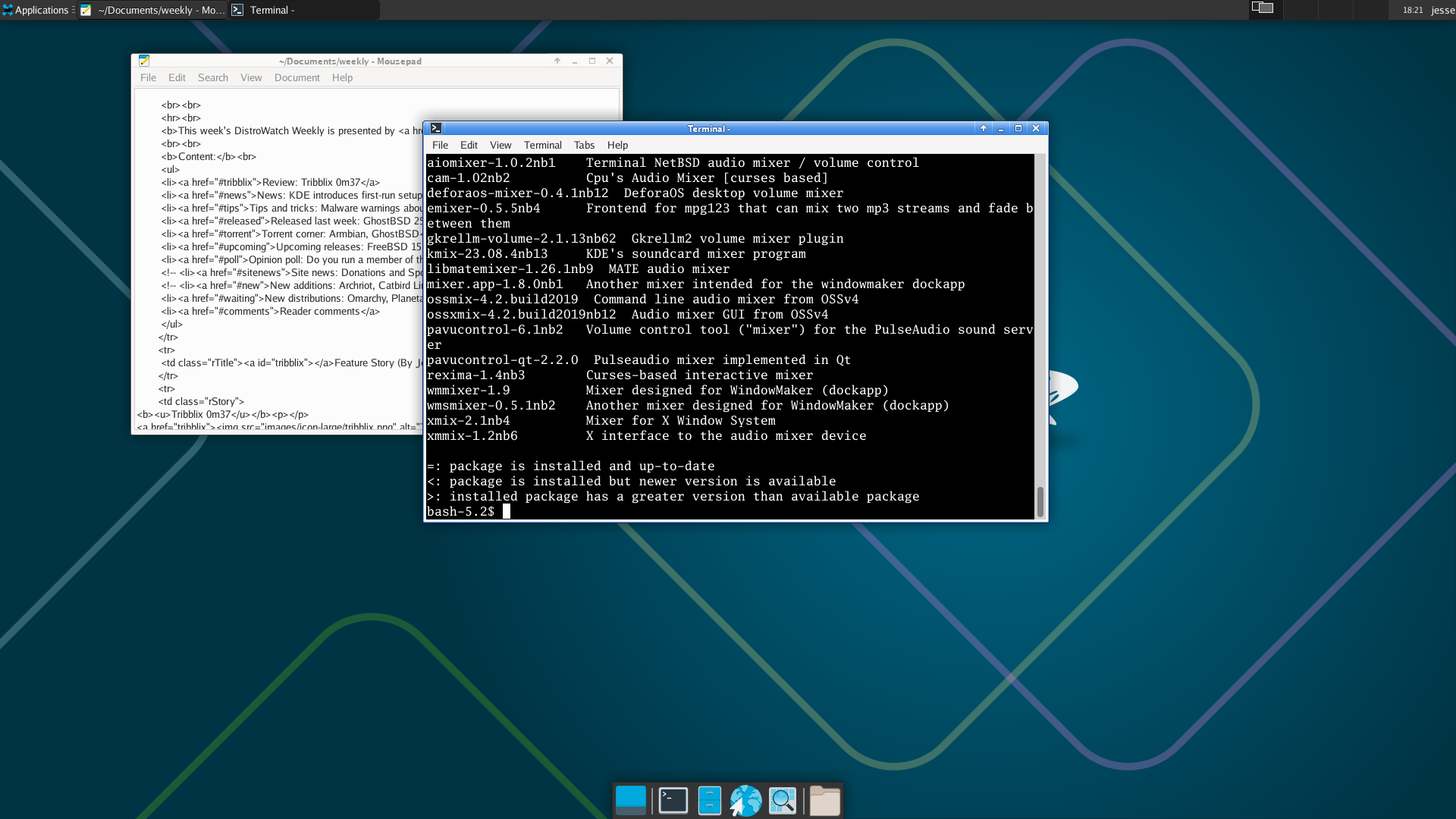
Task: Open the application finder magnifier icon
Action: (x=783, y=801)
